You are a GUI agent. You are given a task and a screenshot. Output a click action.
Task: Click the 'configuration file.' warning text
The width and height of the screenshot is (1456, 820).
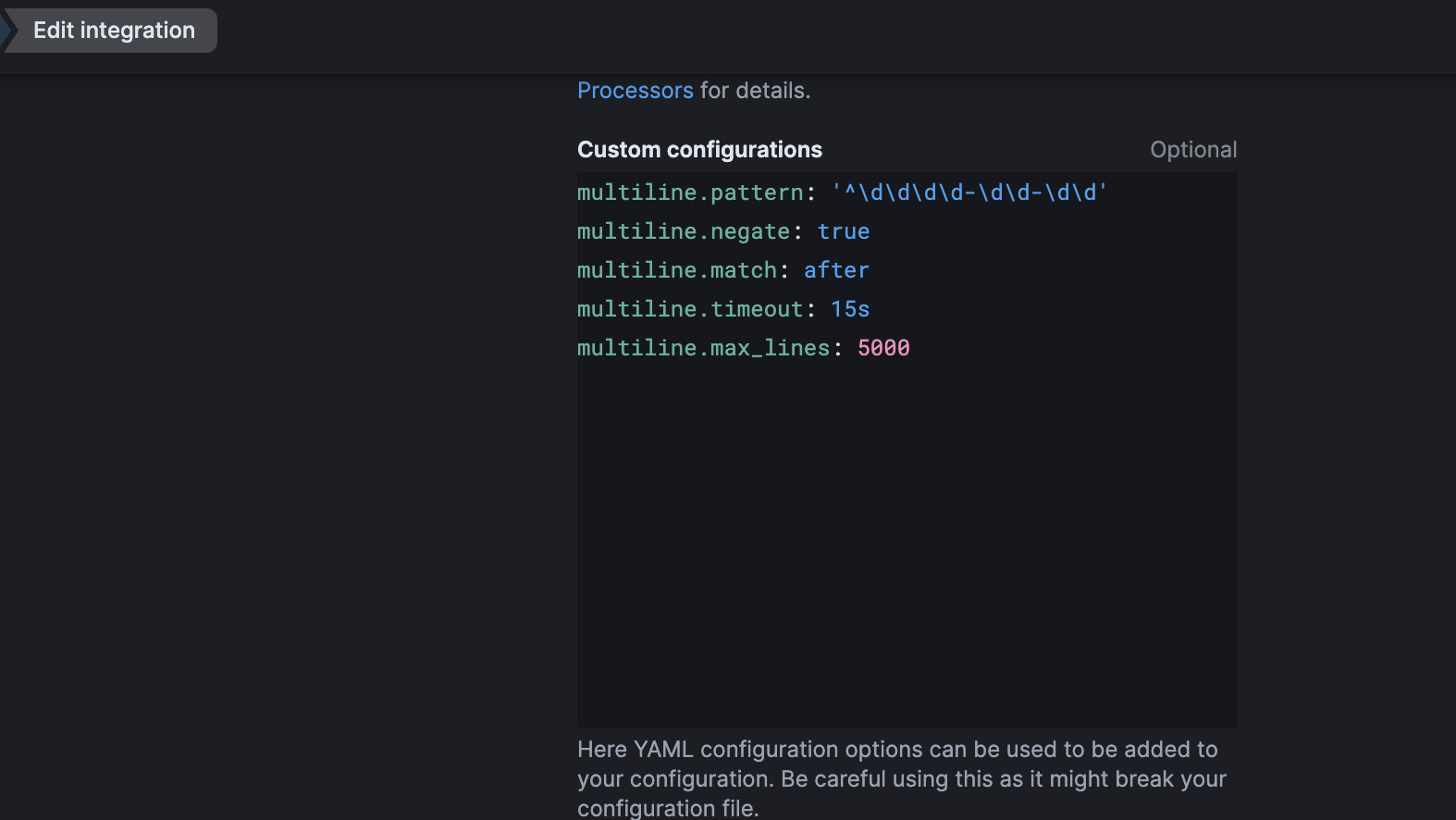point(668,808)
